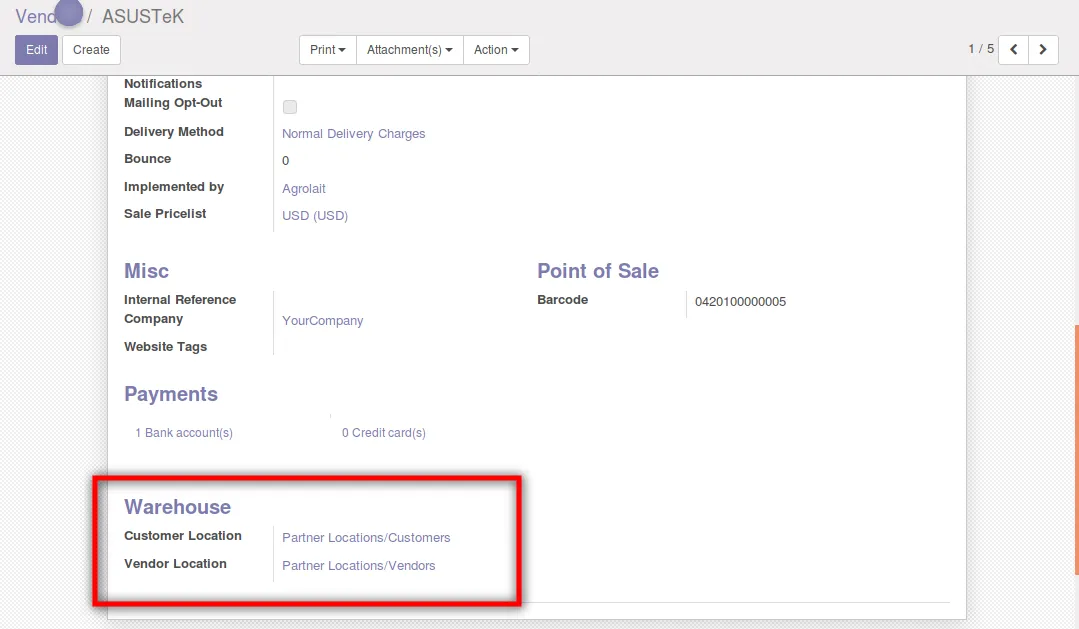Viewport: 1079px width, 629px height.
Task: Click the Delivery Method label
Action: coord(174,131)
